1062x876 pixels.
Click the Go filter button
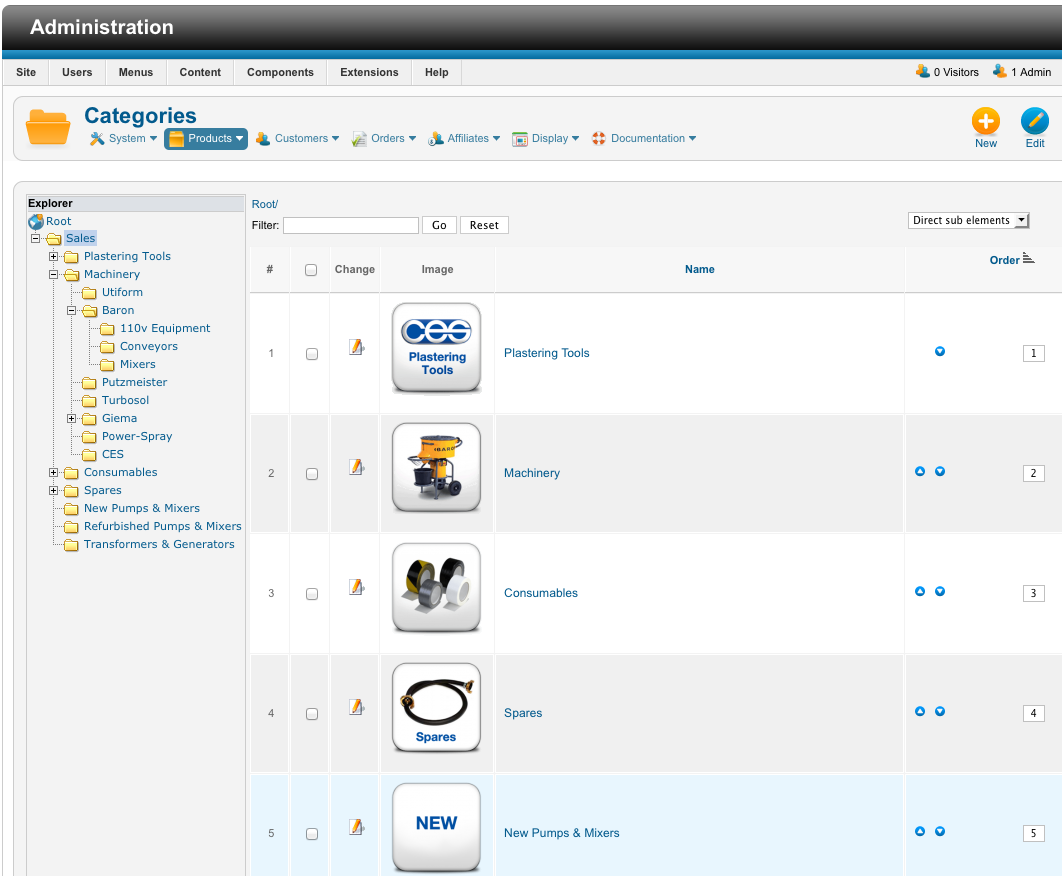pyautogui.click(x=439, y=225)
